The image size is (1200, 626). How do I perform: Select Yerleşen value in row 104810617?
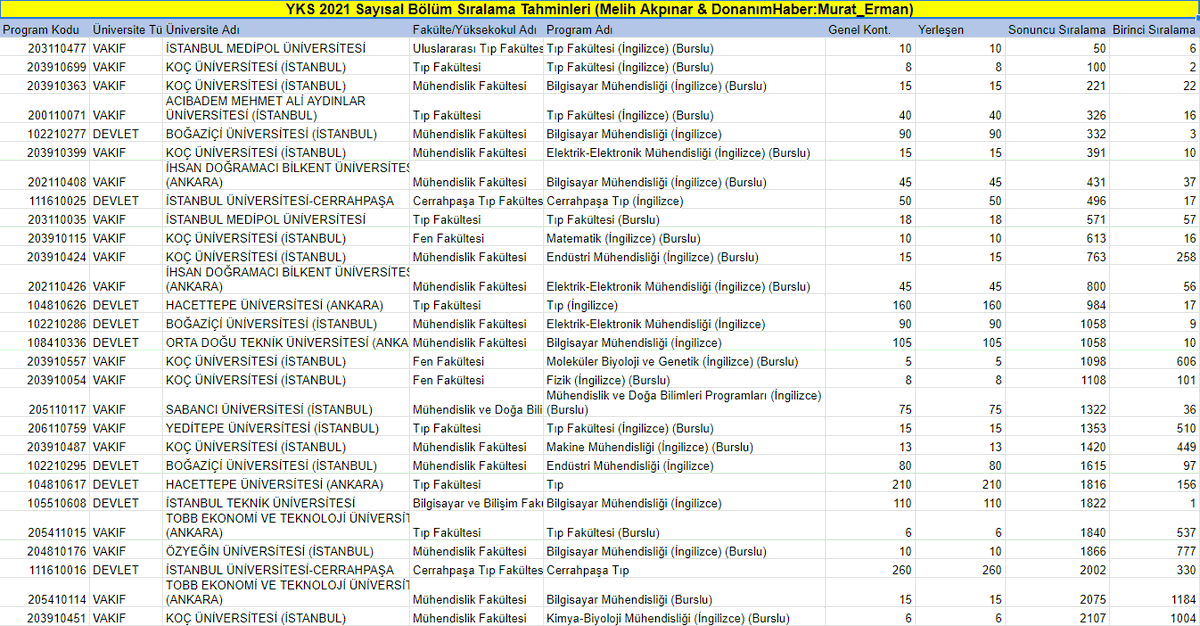click(x=960, y=484)
